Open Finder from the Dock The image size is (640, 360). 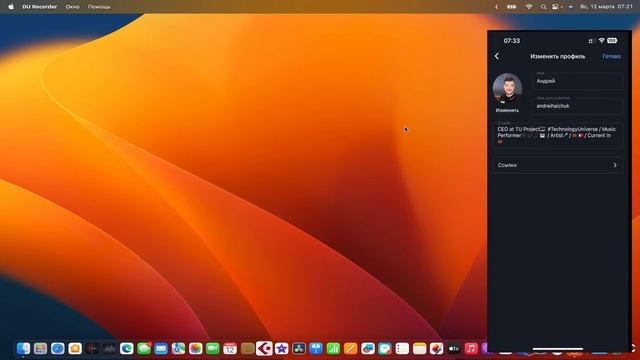point(23,348)
